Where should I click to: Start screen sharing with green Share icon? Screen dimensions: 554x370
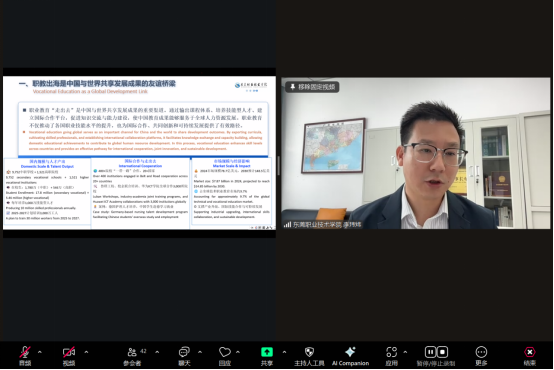point(267,352)
